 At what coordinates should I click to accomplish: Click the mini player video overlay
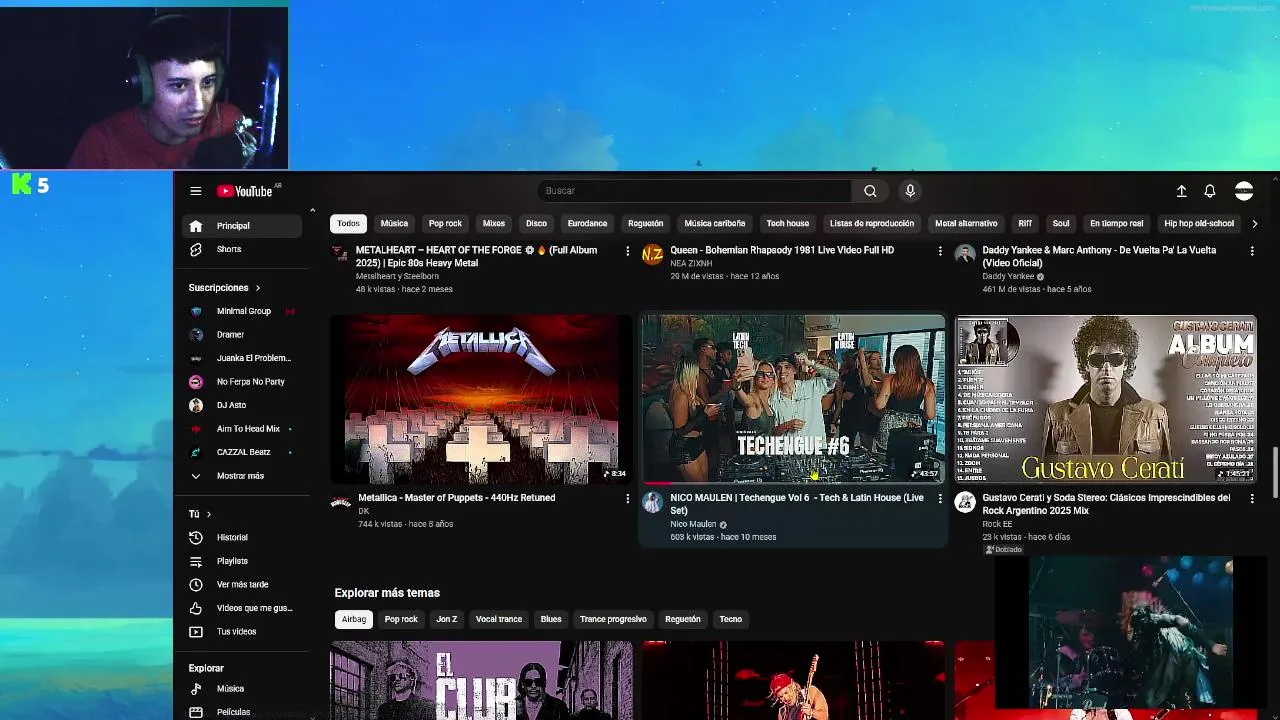pos(1130,632)
